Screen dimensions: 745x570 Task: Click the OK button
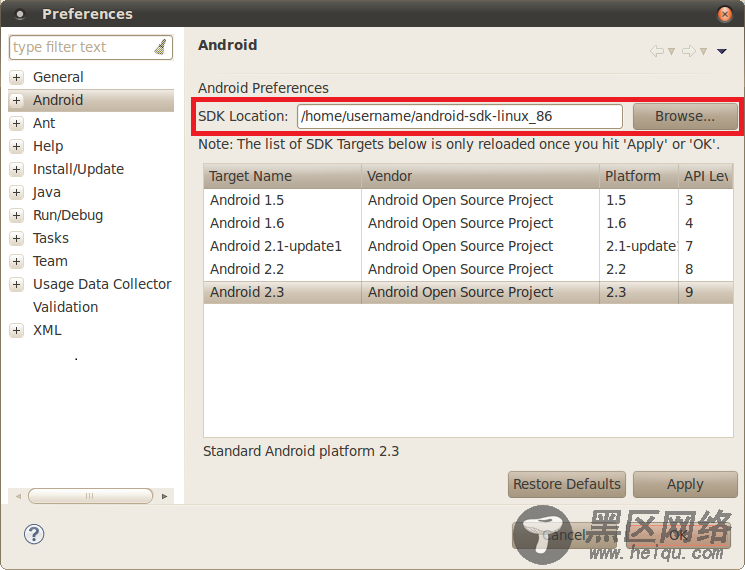click(x=678, y=535)
